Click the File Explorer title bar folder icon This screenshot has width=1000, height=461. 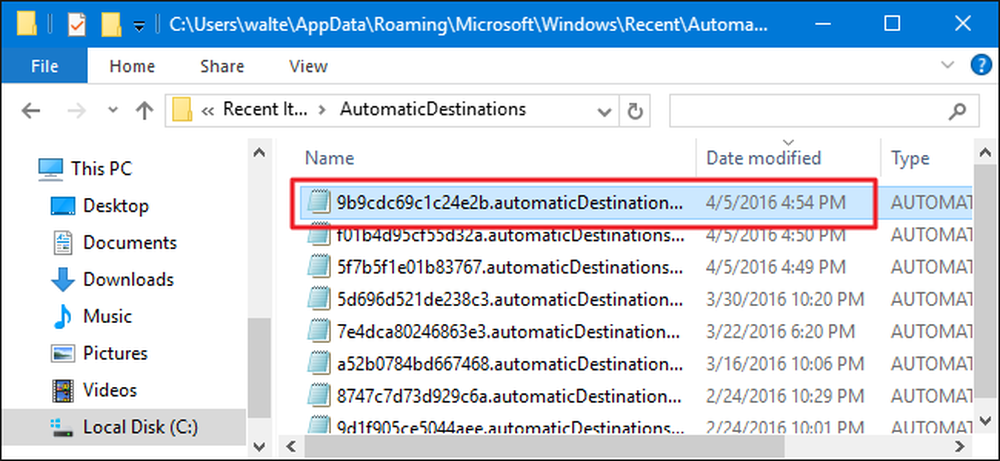click(x=27, y=25)
